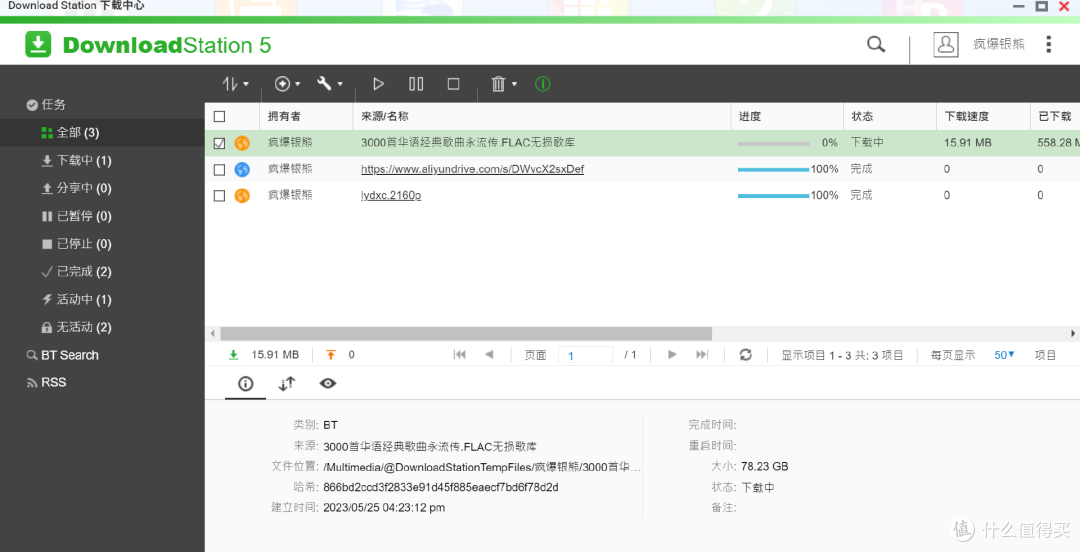Click the stop task square button

point(453,84)
